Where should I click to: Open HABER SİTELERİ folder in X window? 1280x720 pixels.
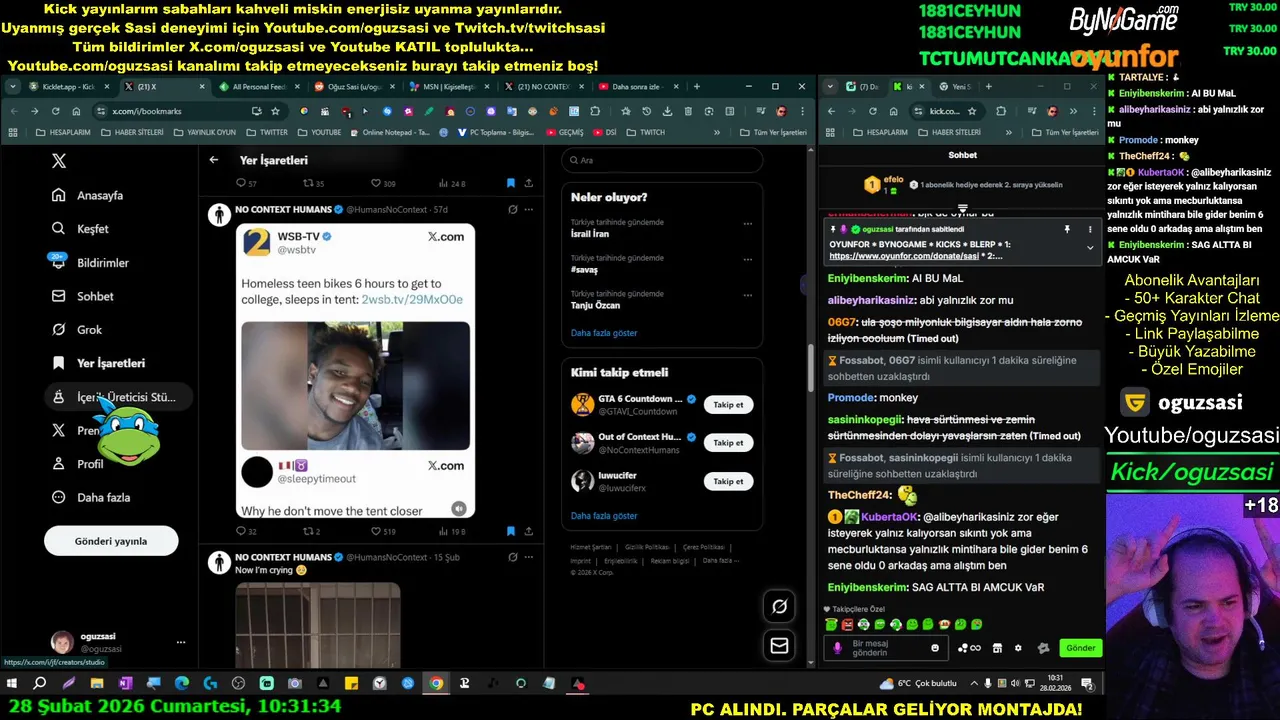(x=133, y=132)
